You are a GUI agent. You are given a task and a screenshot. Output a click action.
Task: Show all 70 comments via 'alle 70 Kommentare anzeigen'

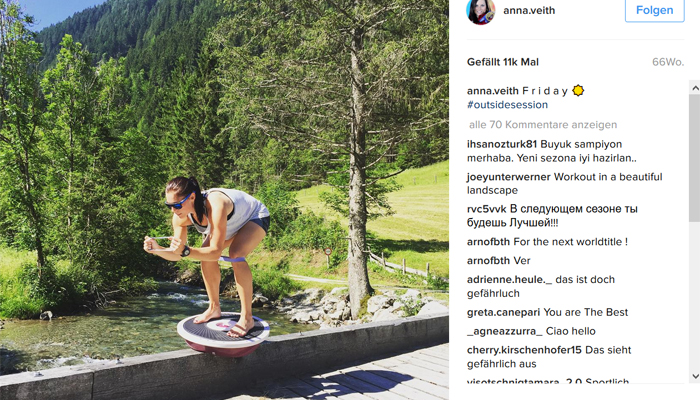[543, 125]
